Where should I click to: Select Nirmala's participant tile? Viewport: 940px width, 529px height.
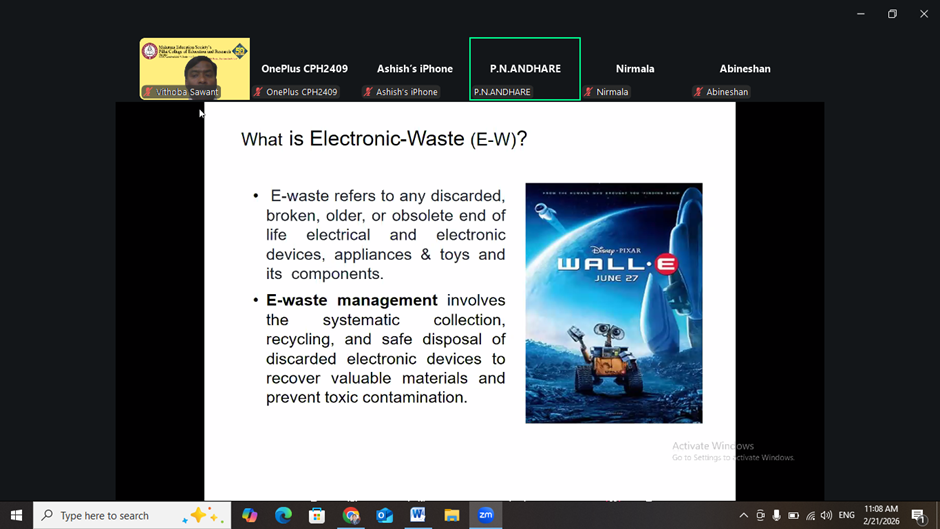[x=635, y=68]
